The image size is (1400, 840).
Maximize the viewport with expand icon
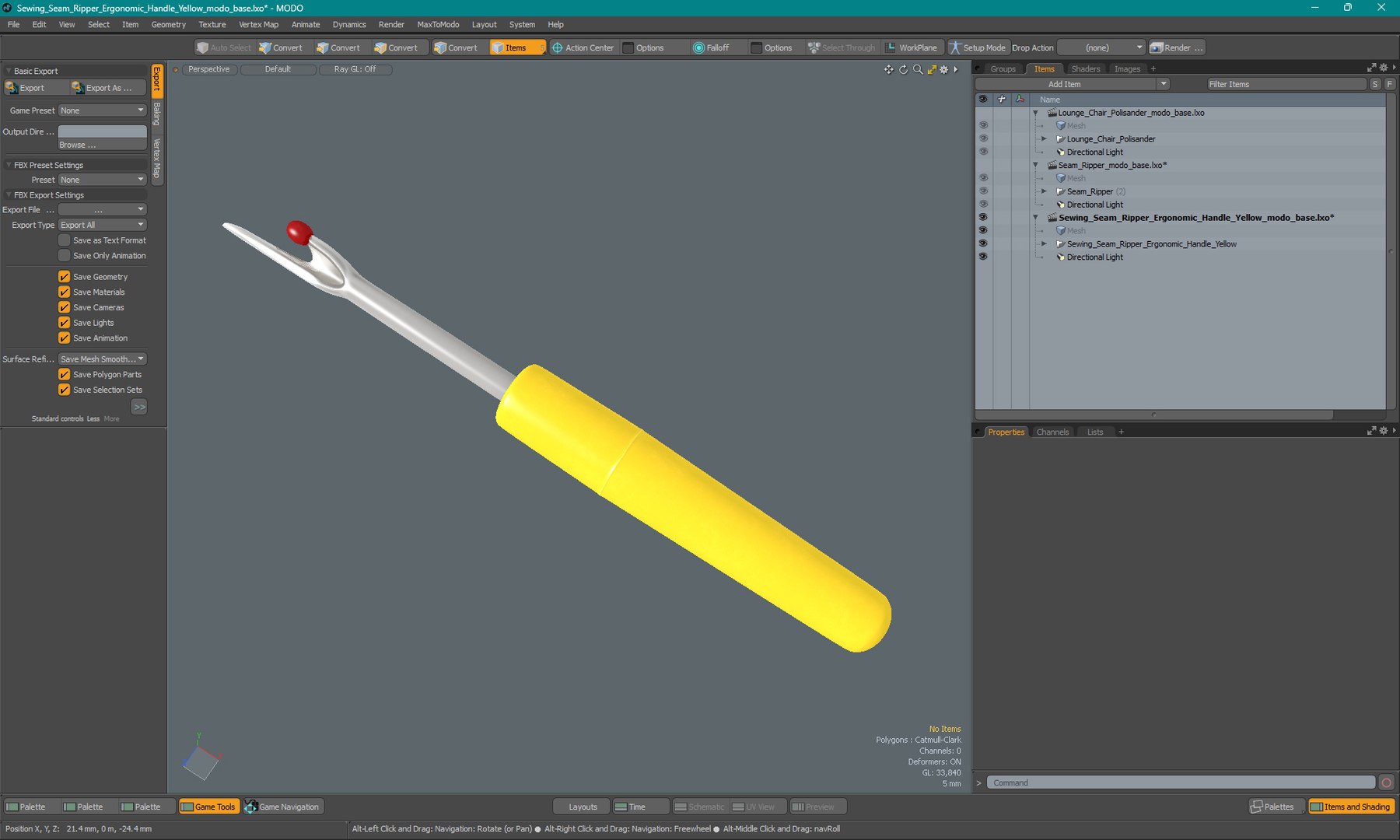pyautogui.click(x=932, y=69)
